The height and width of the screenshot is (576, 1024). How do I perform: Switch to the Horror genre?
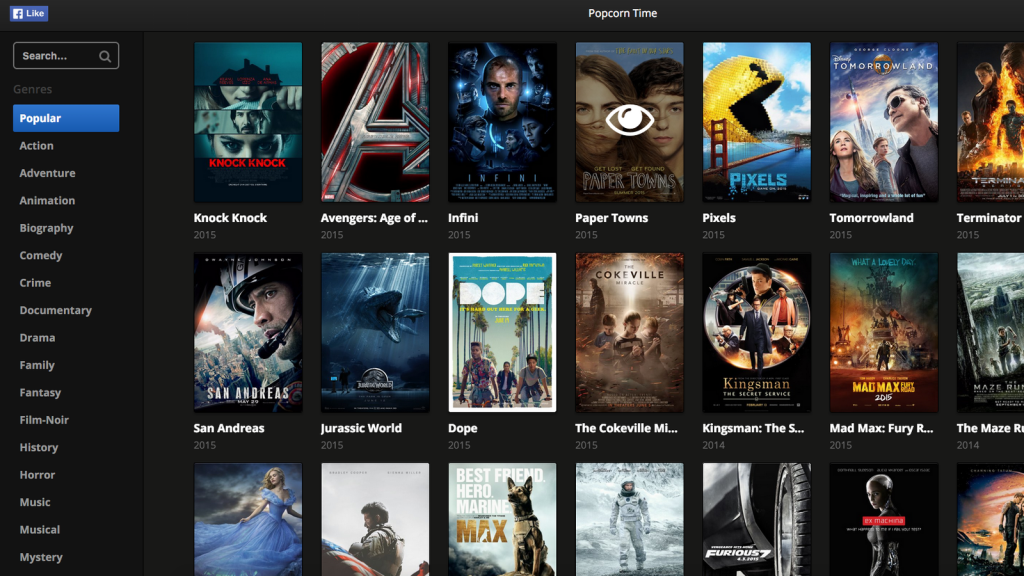pyautogui.click(x=37, y=475)
